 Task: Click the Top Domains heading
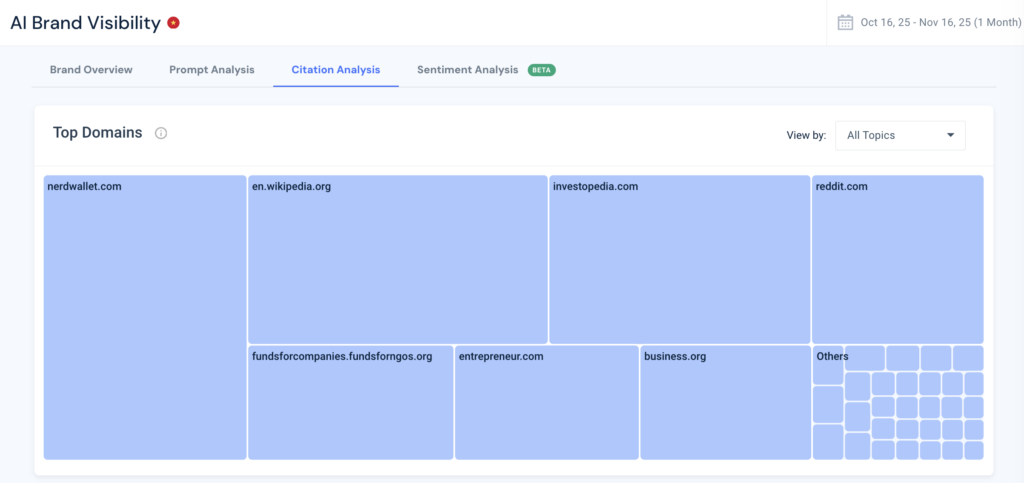[97, 133]
